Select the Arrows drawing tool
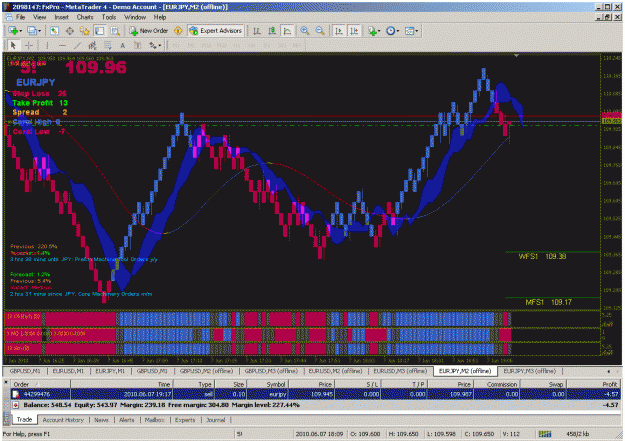Viewport: 625px width, 441px height. point(153,45)
